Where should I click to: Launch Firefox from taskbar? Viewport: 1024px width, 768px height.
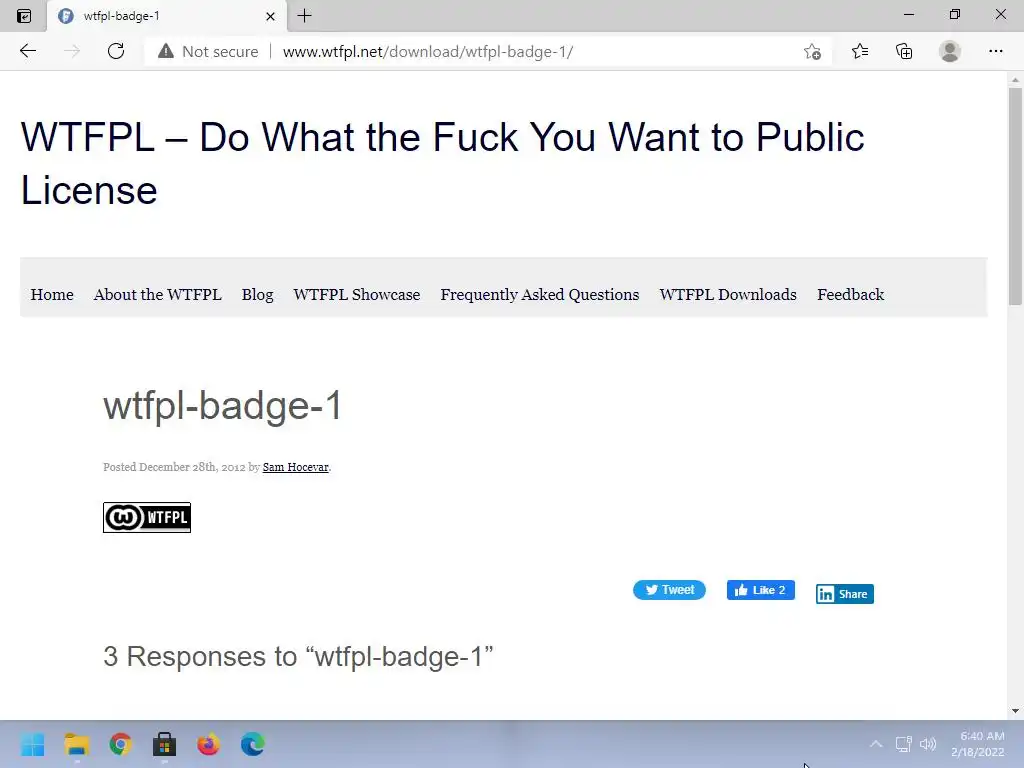pos(208,744)
